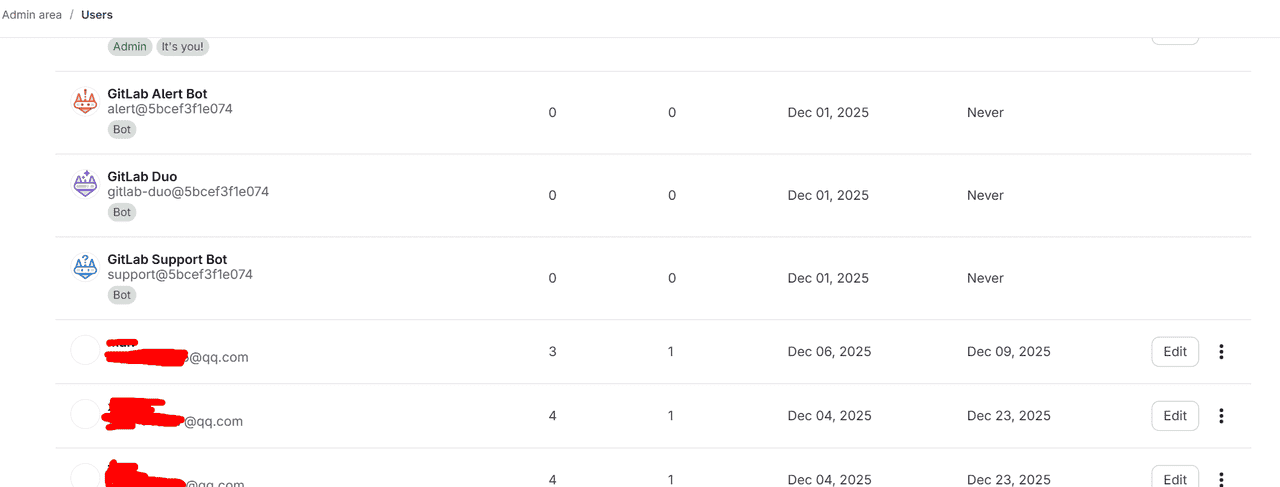Image resolution: width=1280 pixels, height=487 pixels.
Task: Click the GitLab Alert Bot avatar icon
Action: click(x=85, y=101)
